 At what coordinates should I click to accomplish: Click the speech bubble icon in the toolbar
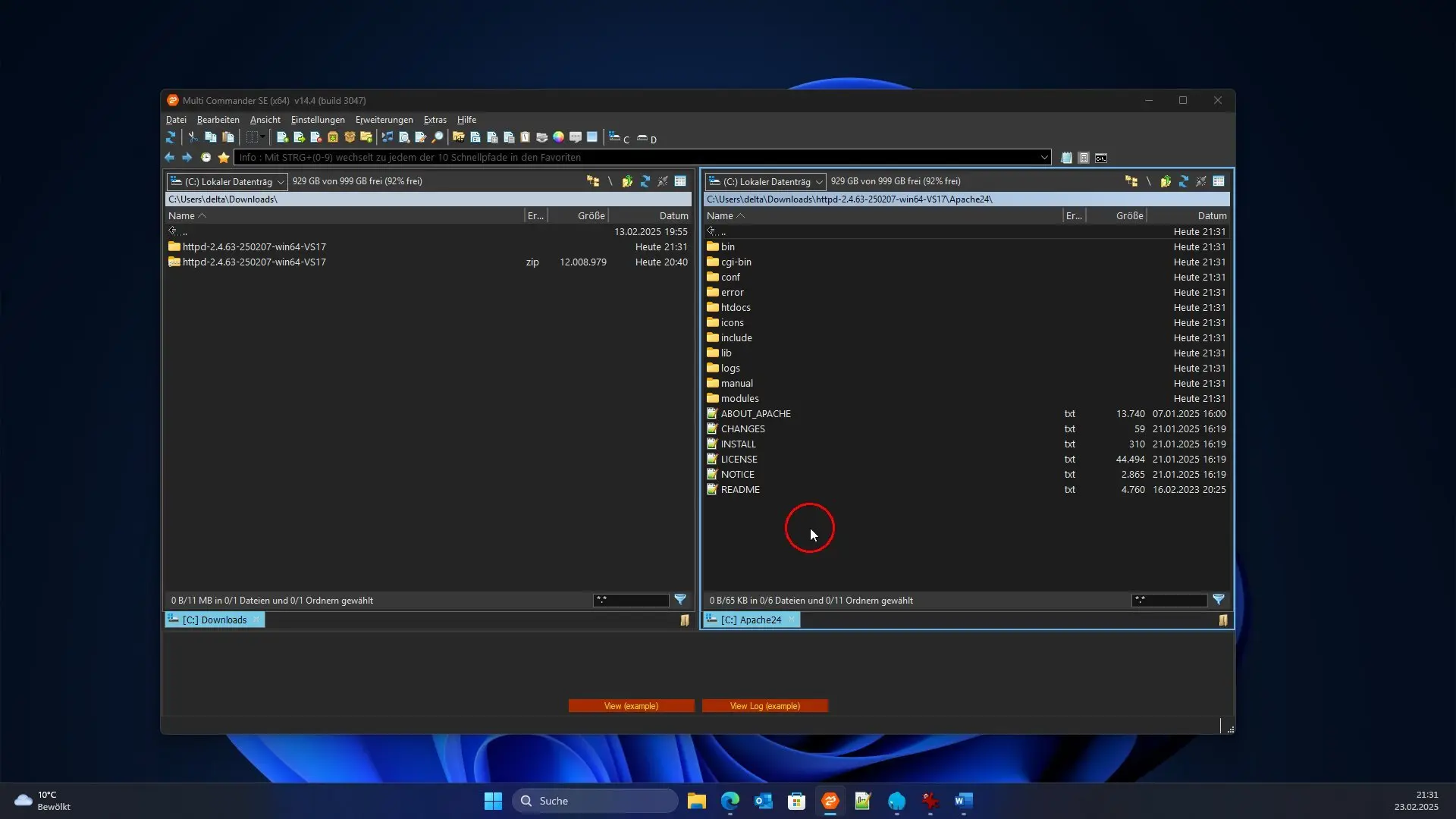click(x=576, y=137)
